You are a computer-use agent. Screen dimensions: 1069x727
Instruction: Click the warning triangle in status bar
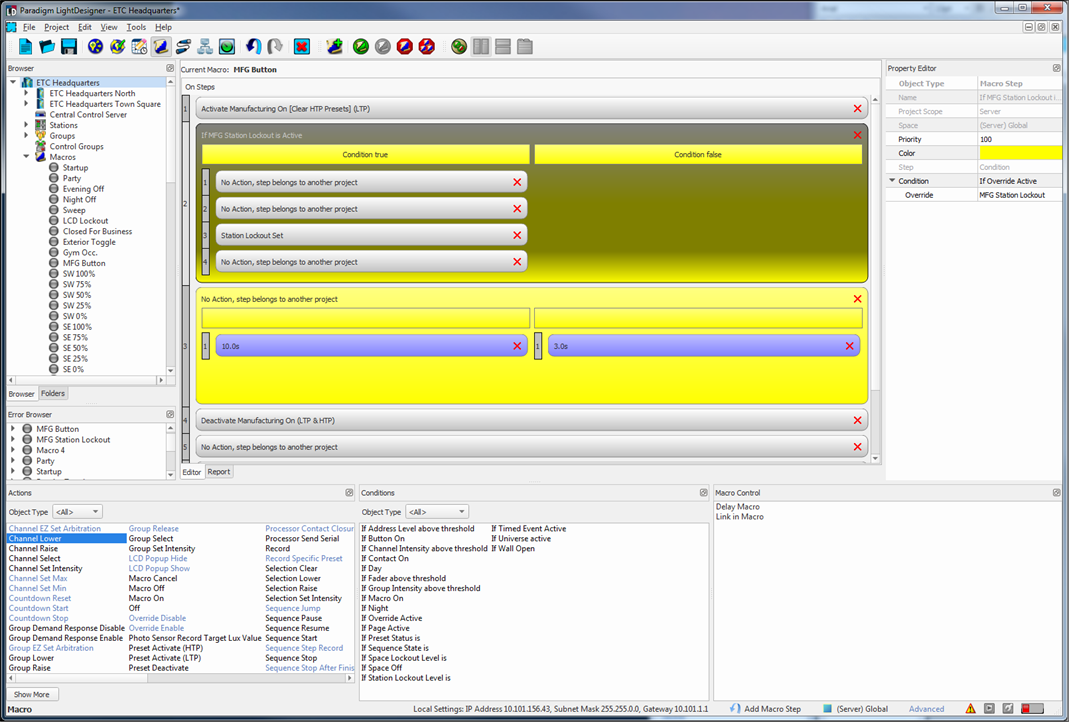tap(970, 709)
